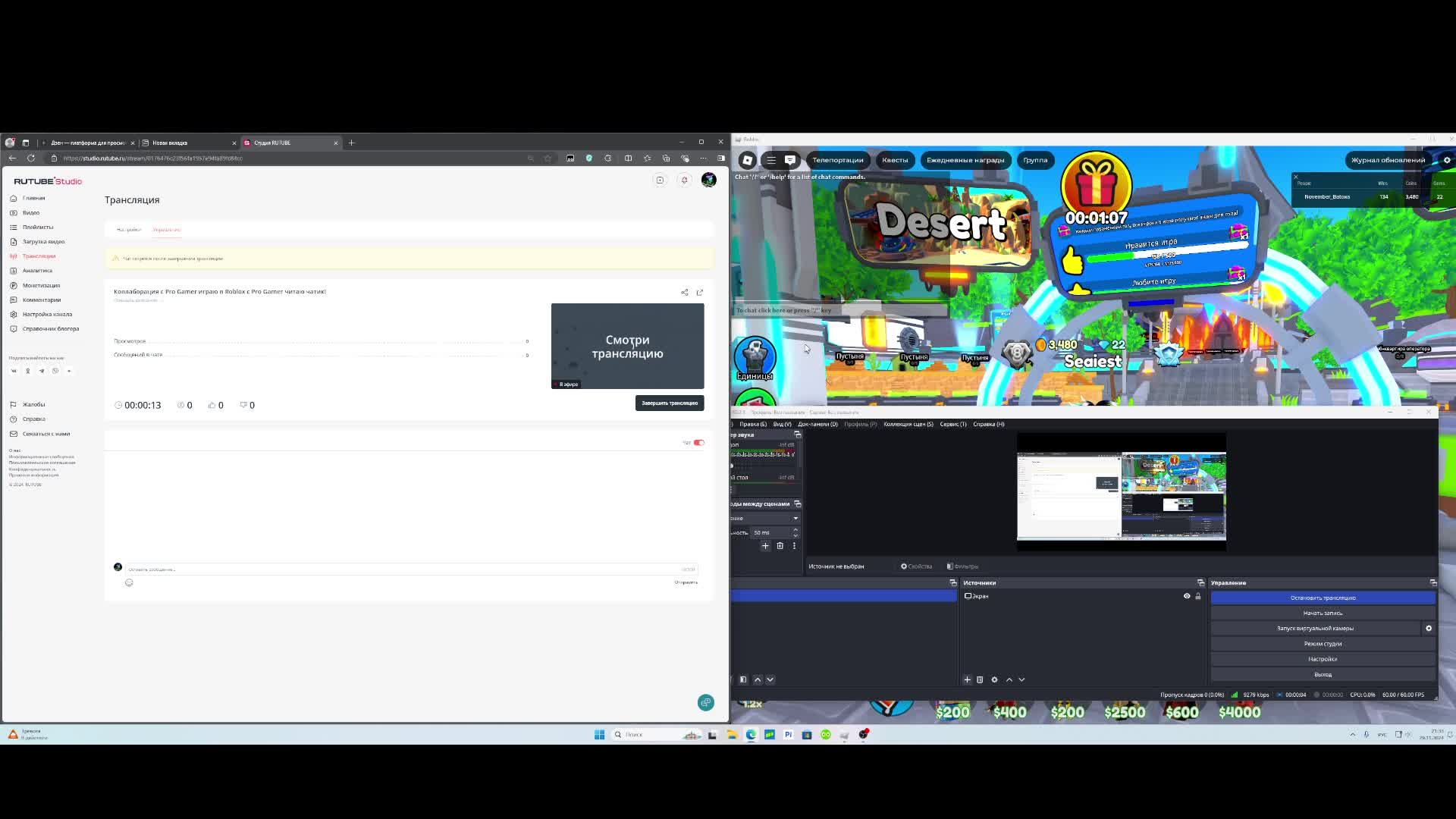Click Связаться с нами link
1456x819 pixels.
click(46, 434)
